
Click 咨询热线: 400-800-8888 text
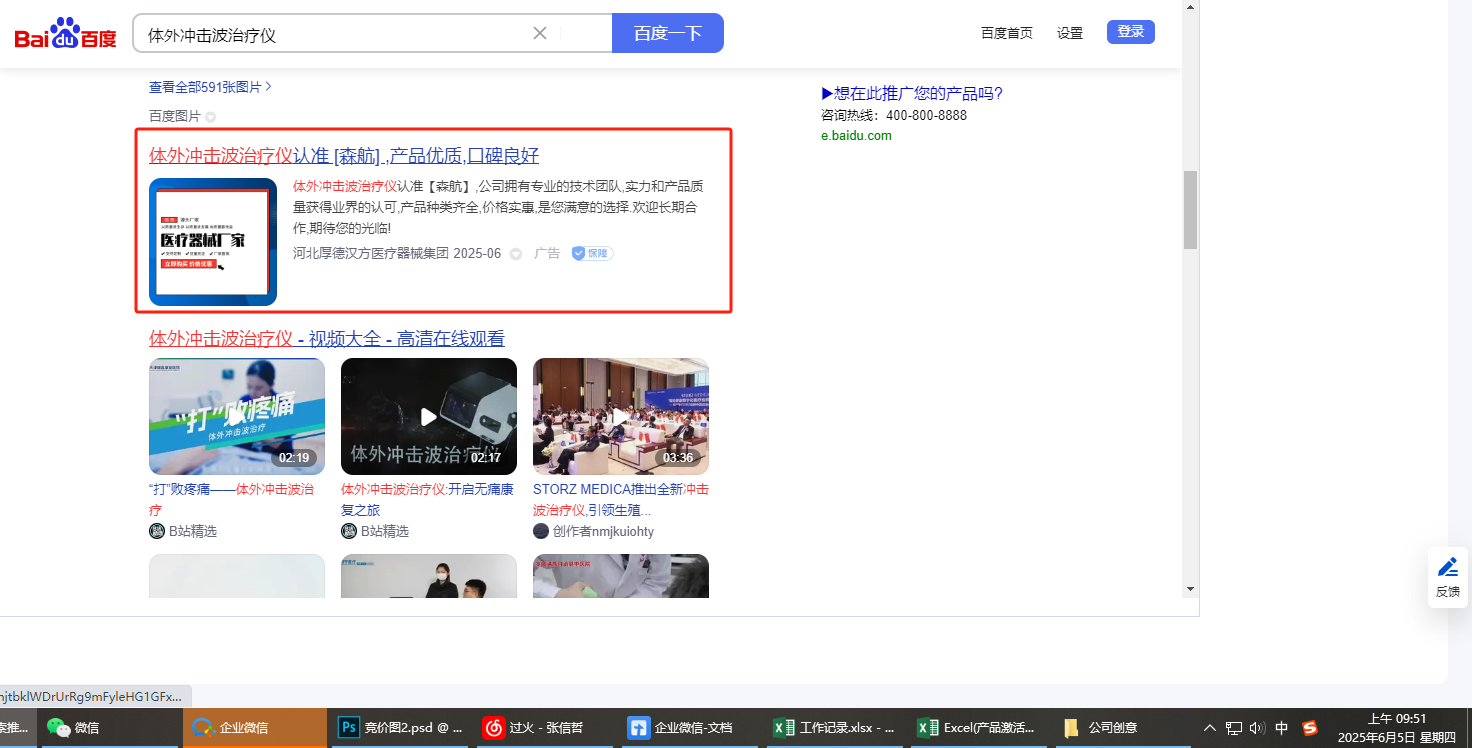pyautogui.click(x=894, y=115)
